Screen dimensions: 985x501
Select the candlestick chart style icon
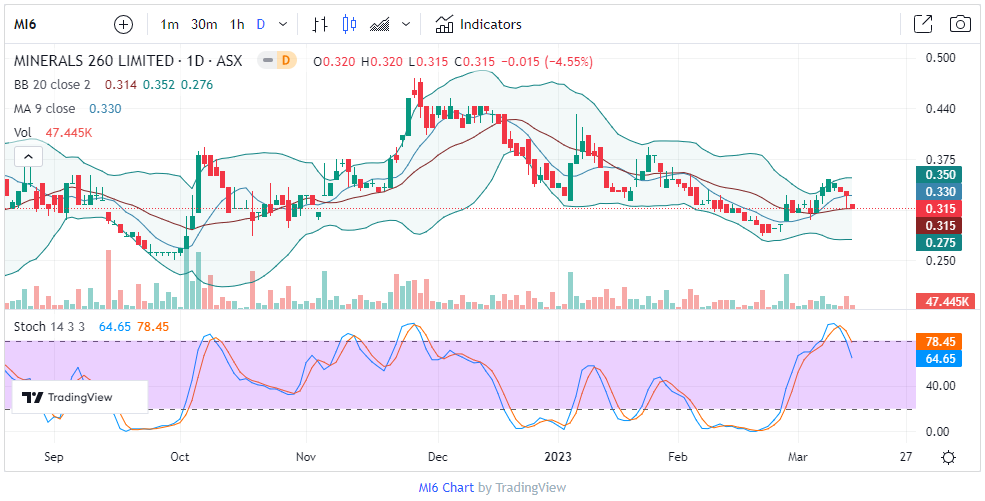click(x=348, y=24)
